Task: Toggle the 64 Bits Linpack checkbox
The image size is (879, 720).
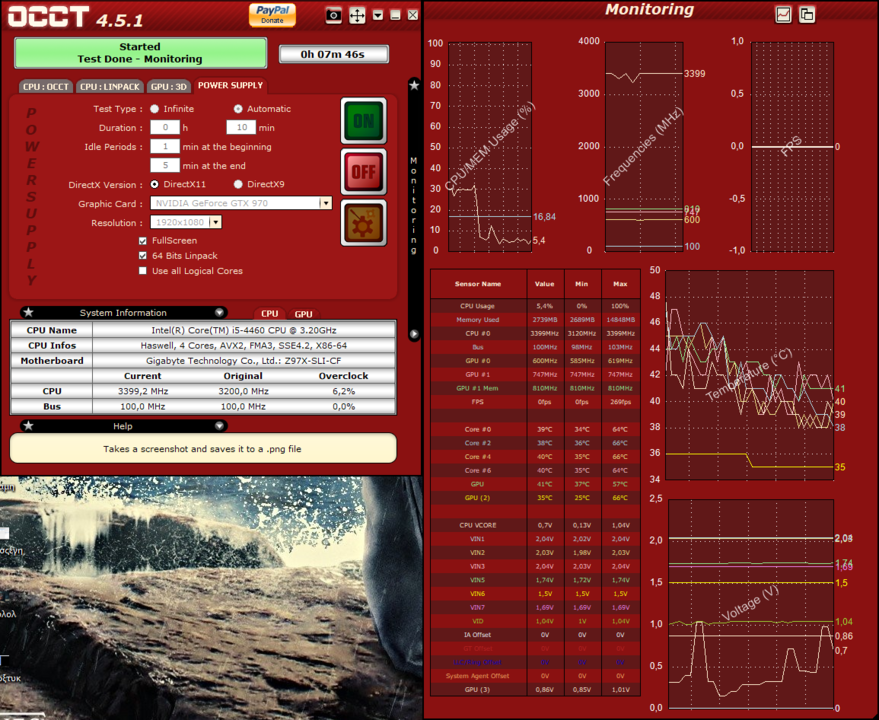Action: (143, 256)
